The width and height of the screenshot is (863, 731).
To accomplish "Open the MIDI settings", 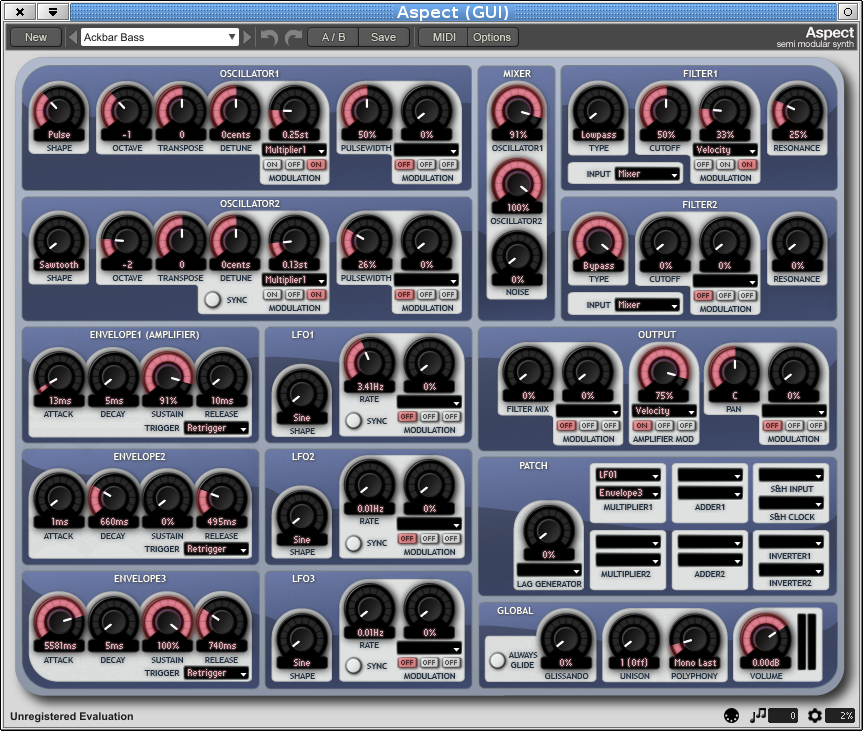I will point(444,37).
